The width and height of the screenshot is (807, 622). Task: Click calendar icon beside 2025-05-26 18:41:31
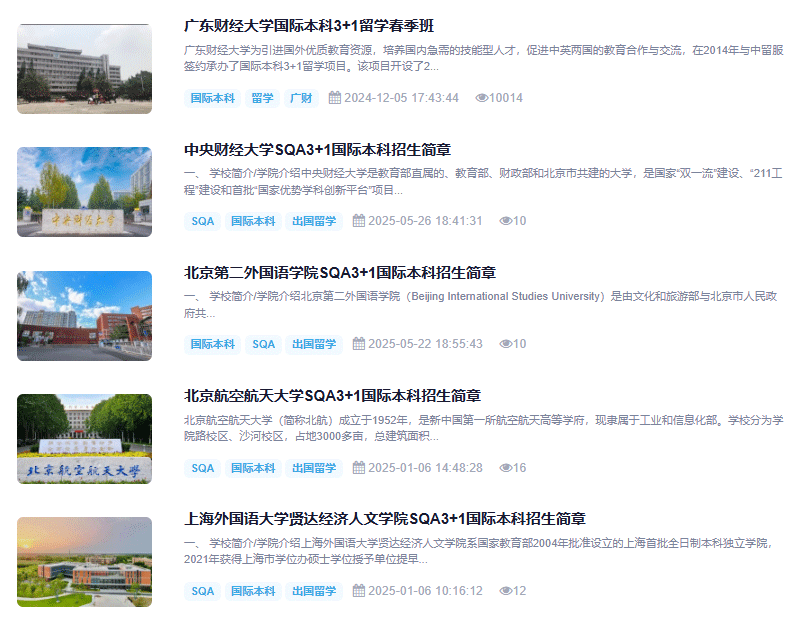359,221
